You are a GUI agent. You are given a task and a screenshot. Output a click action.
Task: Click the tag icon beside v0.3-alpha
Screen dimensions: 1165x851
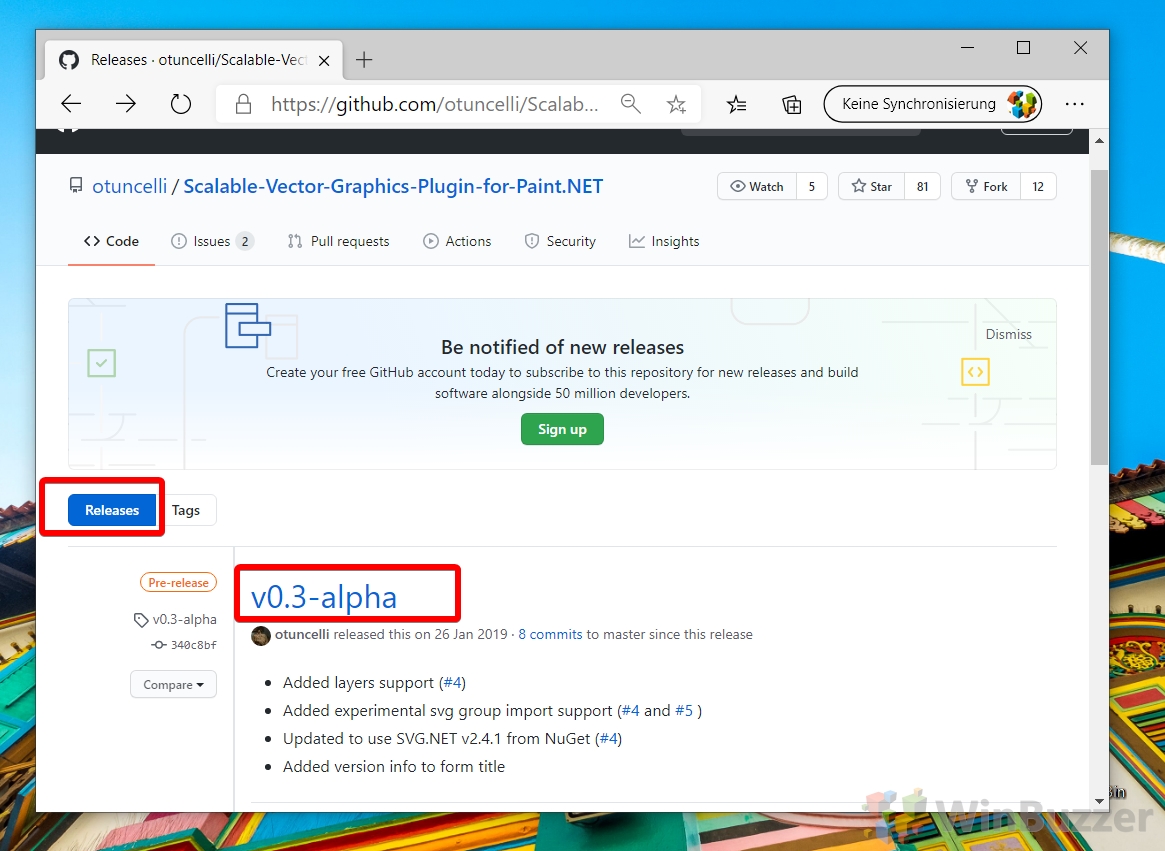pos(140,620)
